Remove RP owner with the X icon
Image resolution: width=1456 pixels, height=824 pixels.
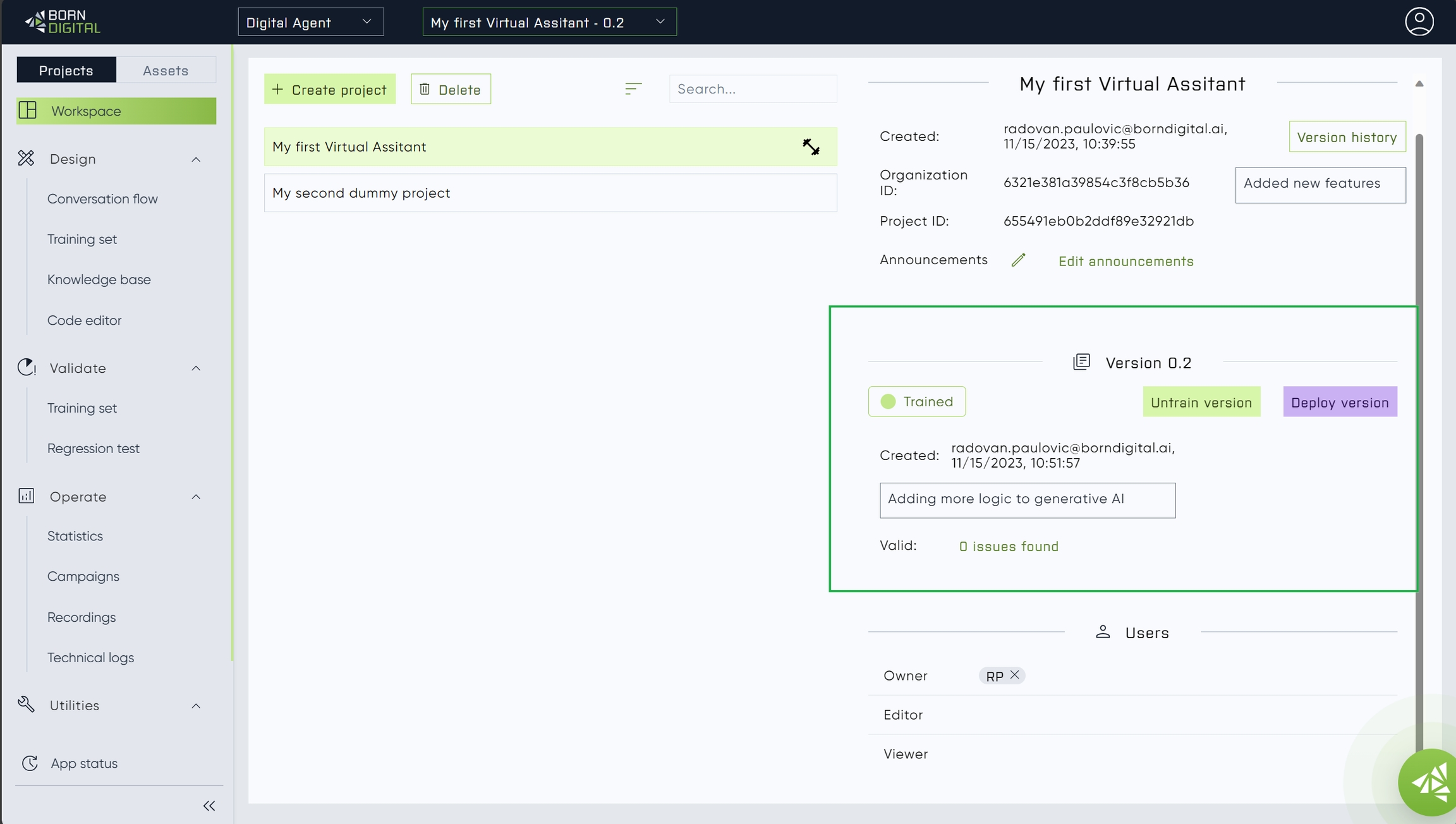(1015, 675)
